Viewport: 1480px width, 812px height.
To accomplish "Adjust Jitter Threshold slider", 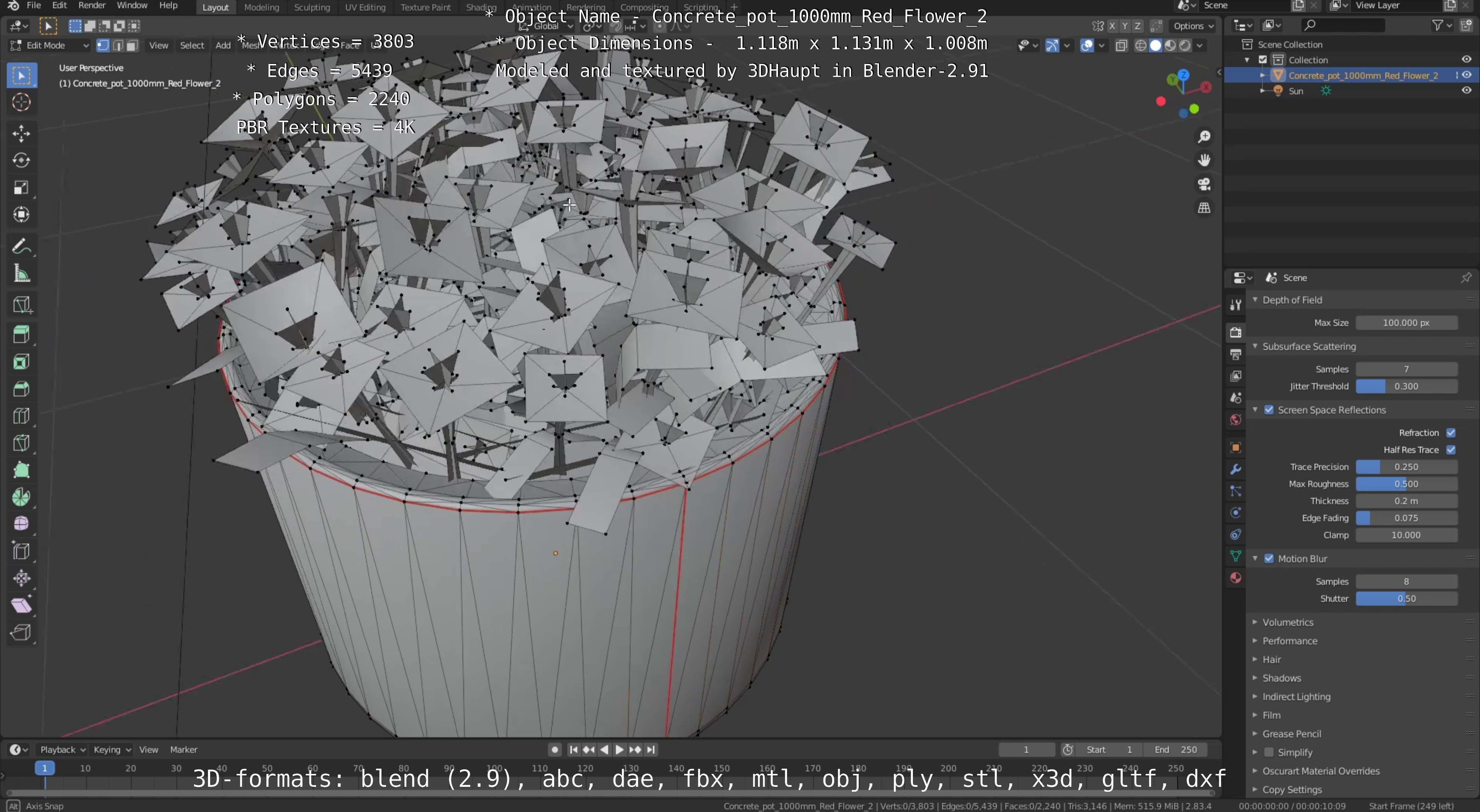I will [1407, 387].
